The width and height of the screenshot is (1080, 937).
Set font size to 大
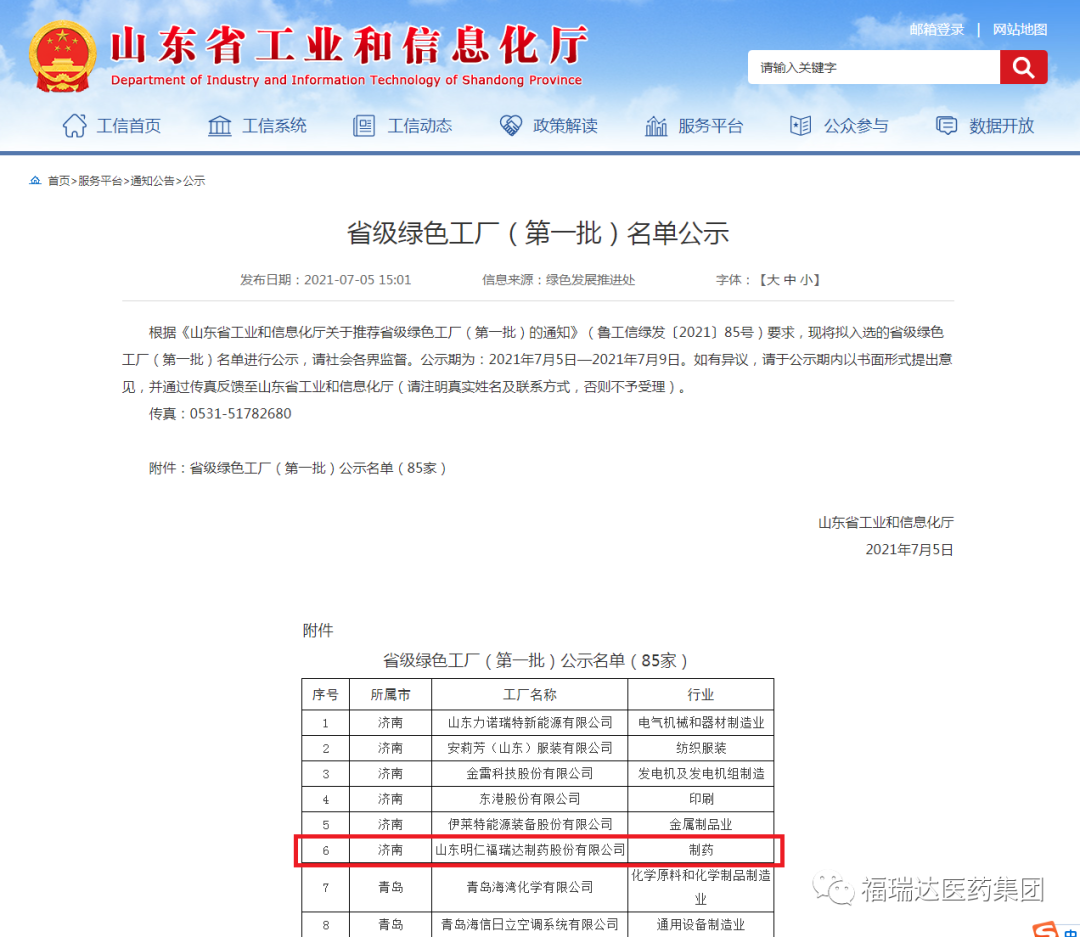[x=773, y=280]
